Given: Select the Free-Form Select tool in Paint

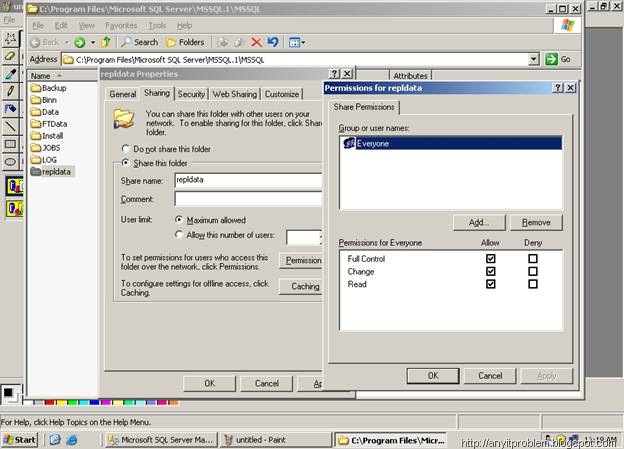Looking at the screenshot, I should pyautogui.click(x=10, y=38).
